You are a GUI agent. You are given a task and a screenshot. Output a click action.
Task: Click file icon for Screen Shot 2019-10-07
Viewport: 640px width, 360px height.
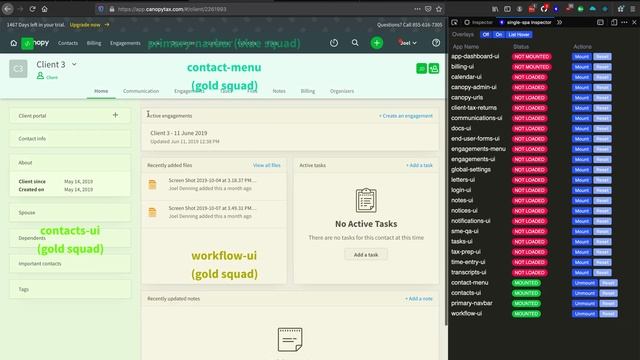click(152, 212)
